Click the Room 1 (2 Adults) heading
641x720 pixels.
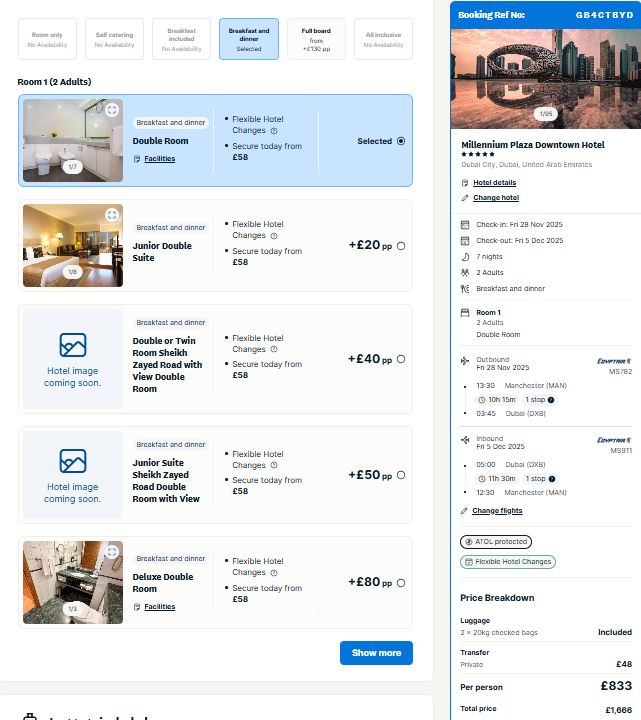click(x=54, y=82)
